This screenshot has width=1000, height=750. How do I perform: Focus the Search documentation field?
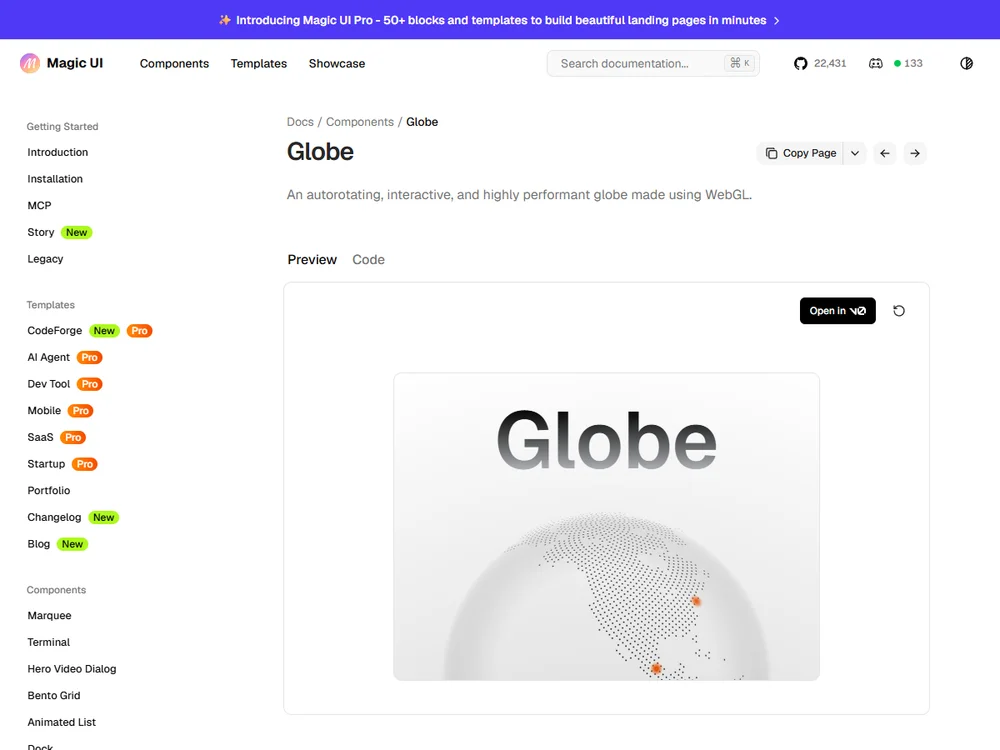[x=653, y=63]
